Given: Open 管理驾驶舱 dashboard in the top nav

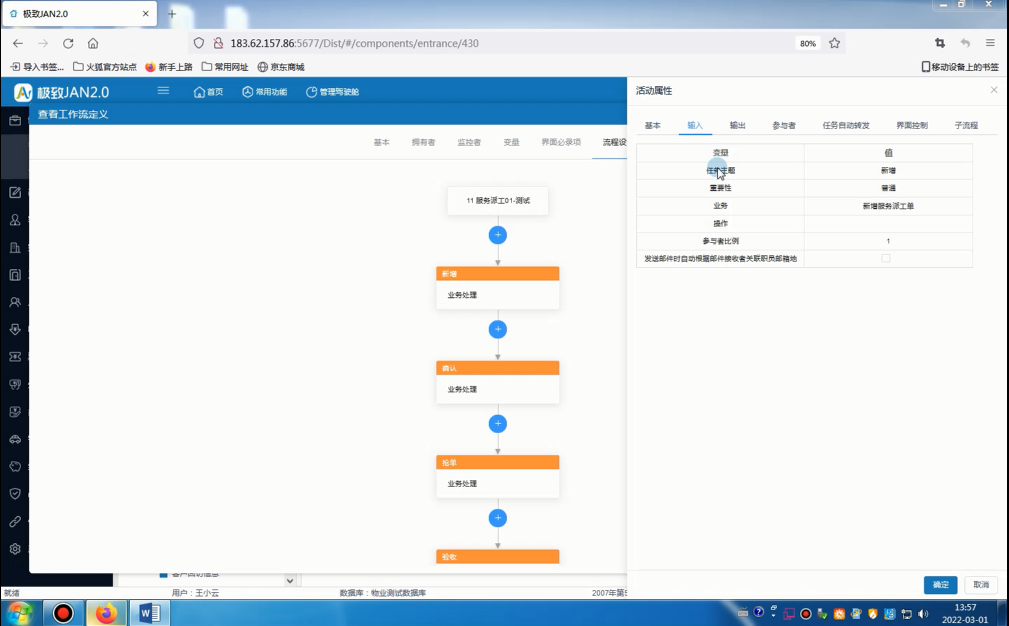Looking at the screenshot, I should pos(332,92).
